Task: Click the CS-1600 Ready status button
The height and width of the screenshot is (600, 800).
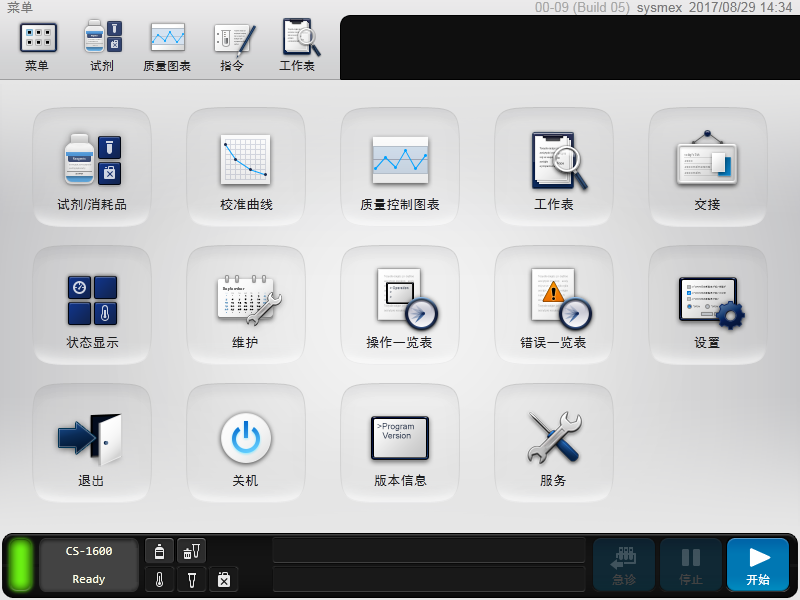Action: pos(89,565)
